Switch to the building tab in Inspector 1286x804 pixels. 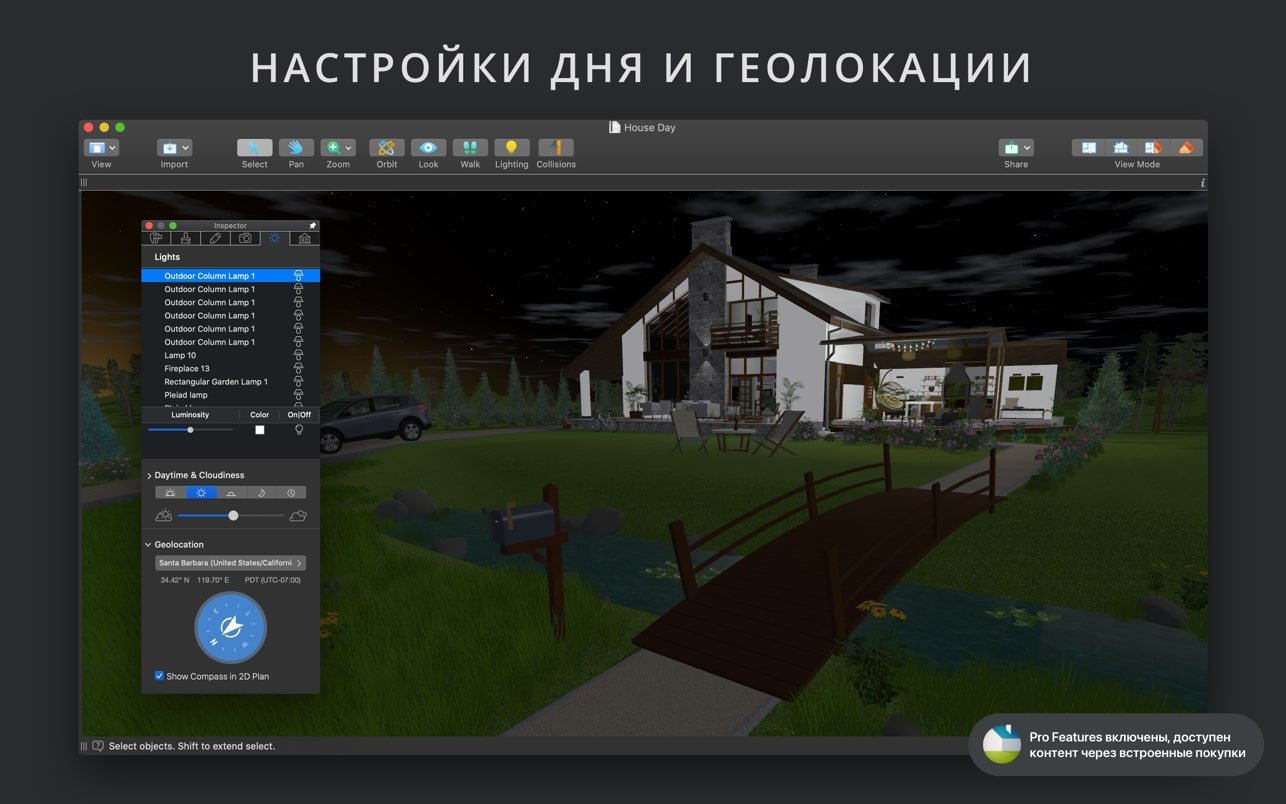[x=304, y=238]
